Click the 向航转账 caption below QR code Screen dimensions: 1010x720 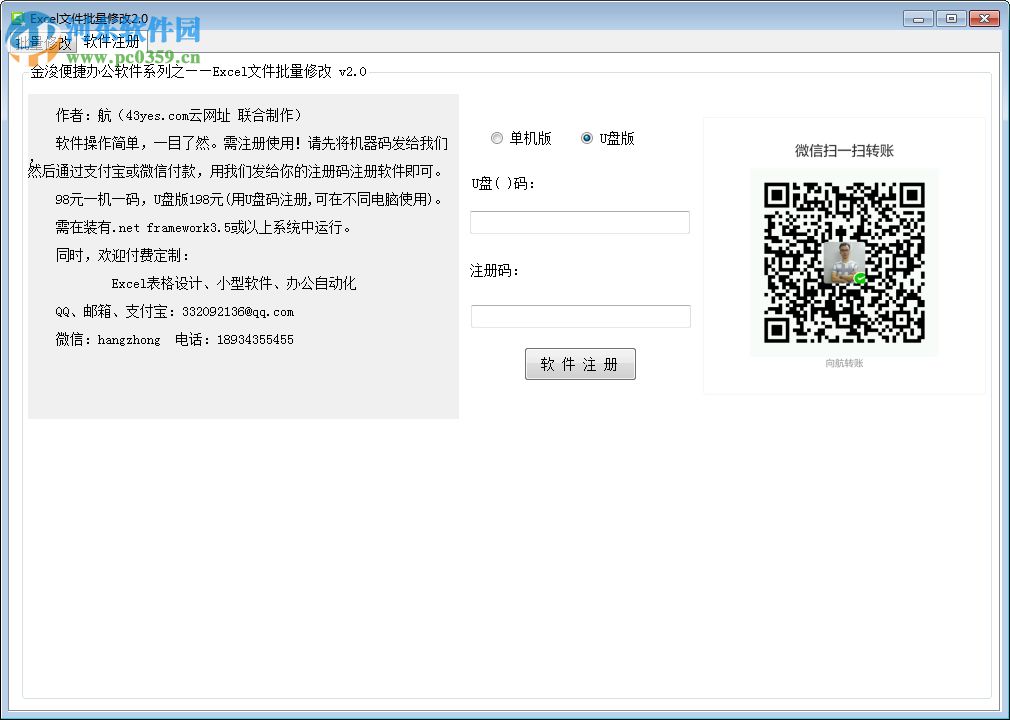[x=844, y=363]
